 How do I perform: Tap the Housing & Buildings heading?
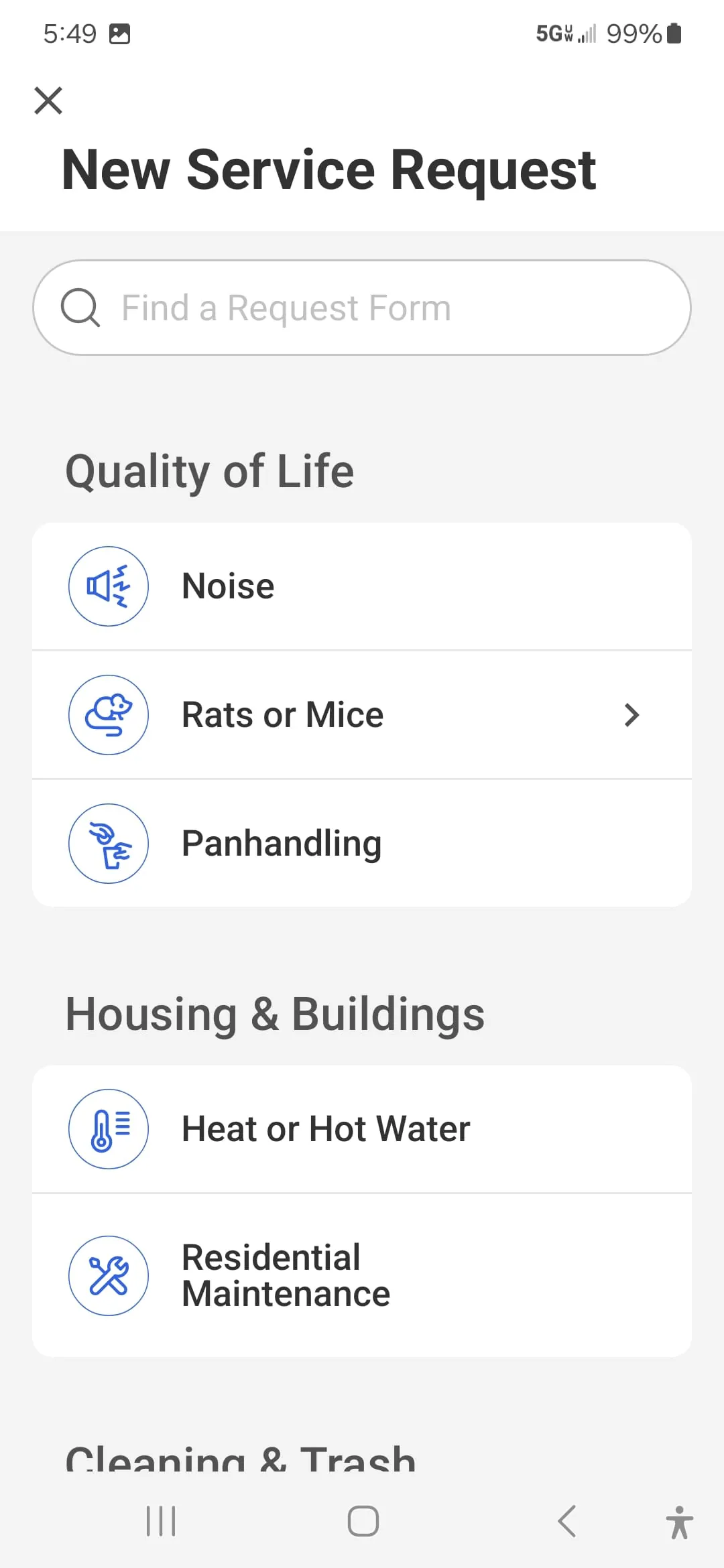[275, 1014]
